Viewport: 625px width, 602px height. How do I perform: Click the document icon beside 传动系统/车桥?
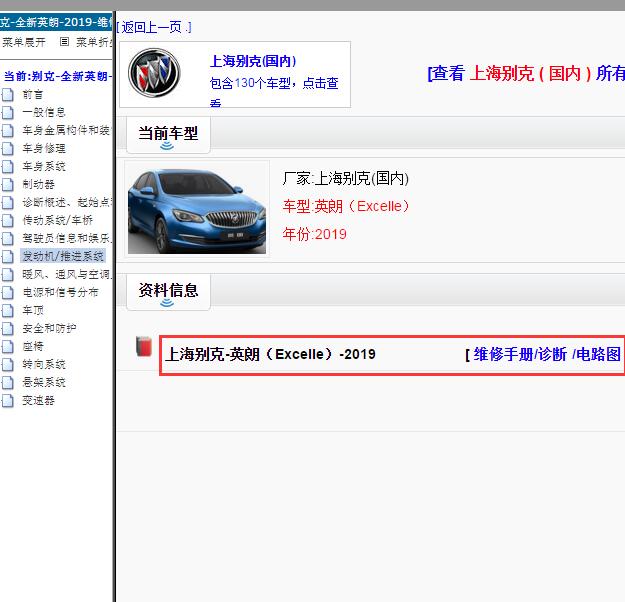point(8,220)
